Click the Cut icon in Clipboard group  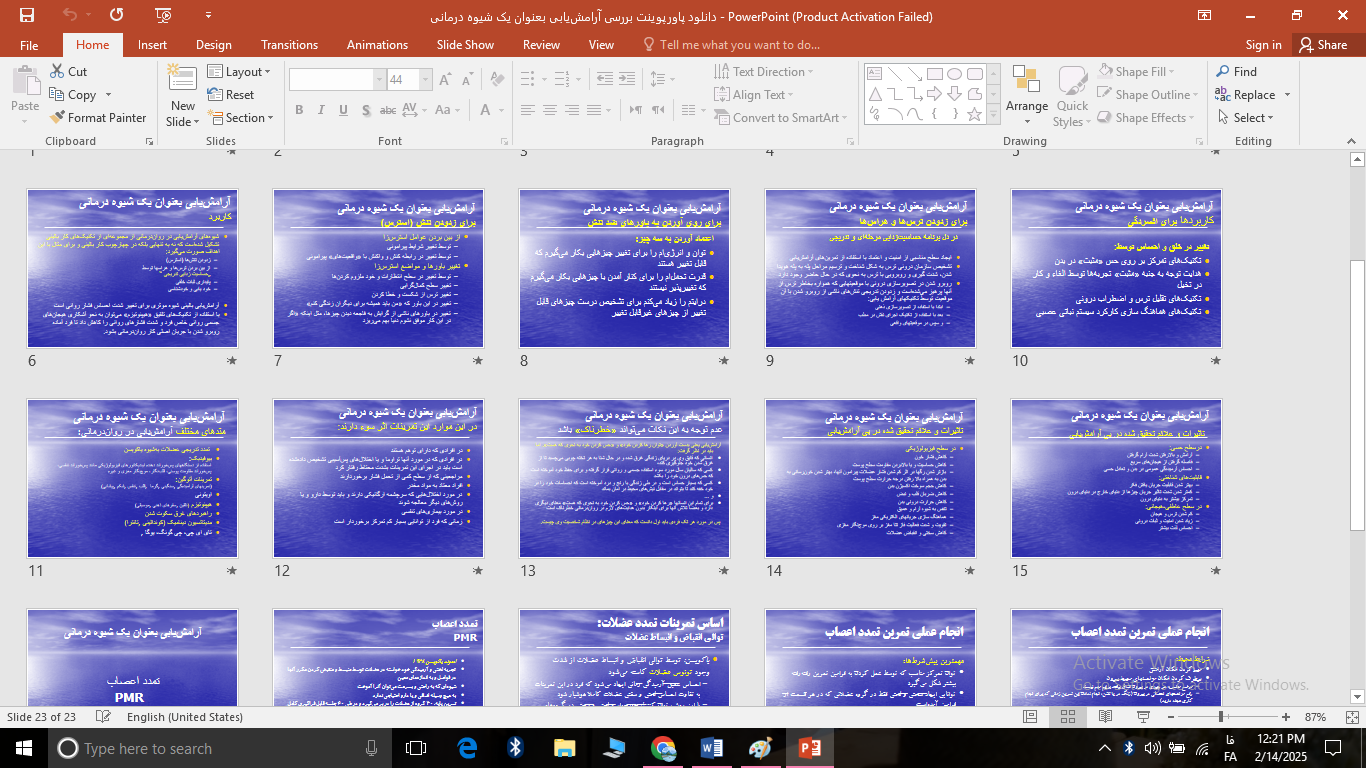[x=67, y=72]
